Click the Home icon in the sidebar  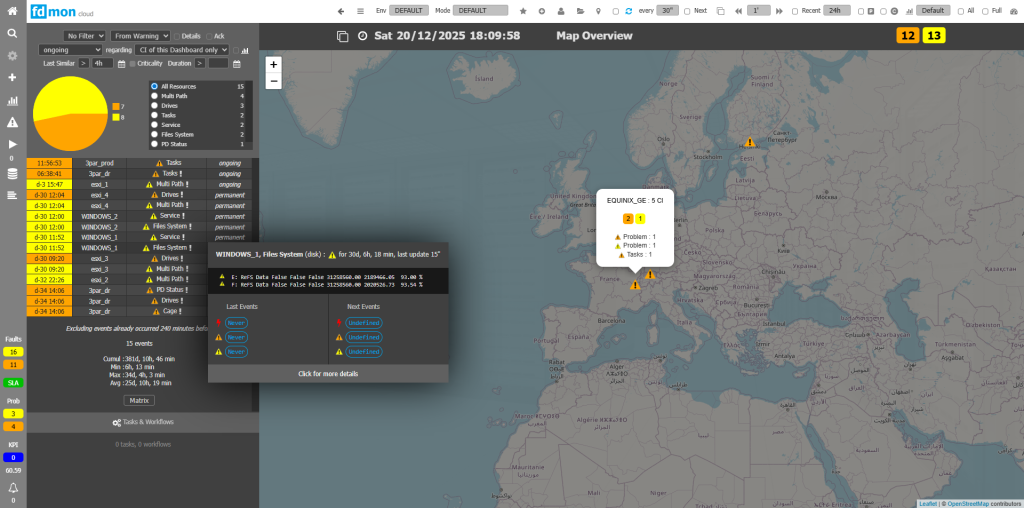12,12
